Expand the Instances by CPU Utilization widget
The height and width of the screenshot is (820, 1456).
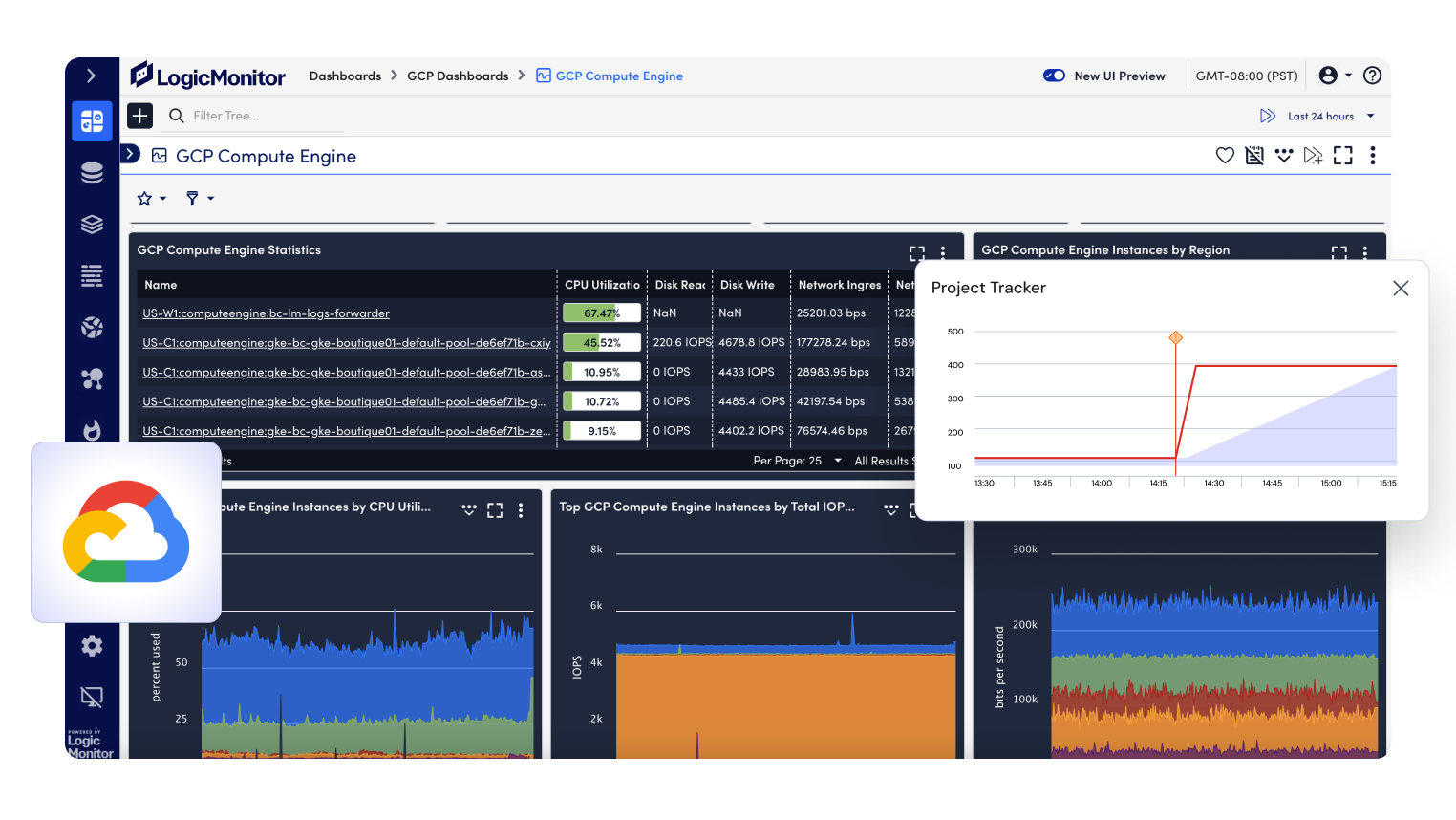(495, 510)
